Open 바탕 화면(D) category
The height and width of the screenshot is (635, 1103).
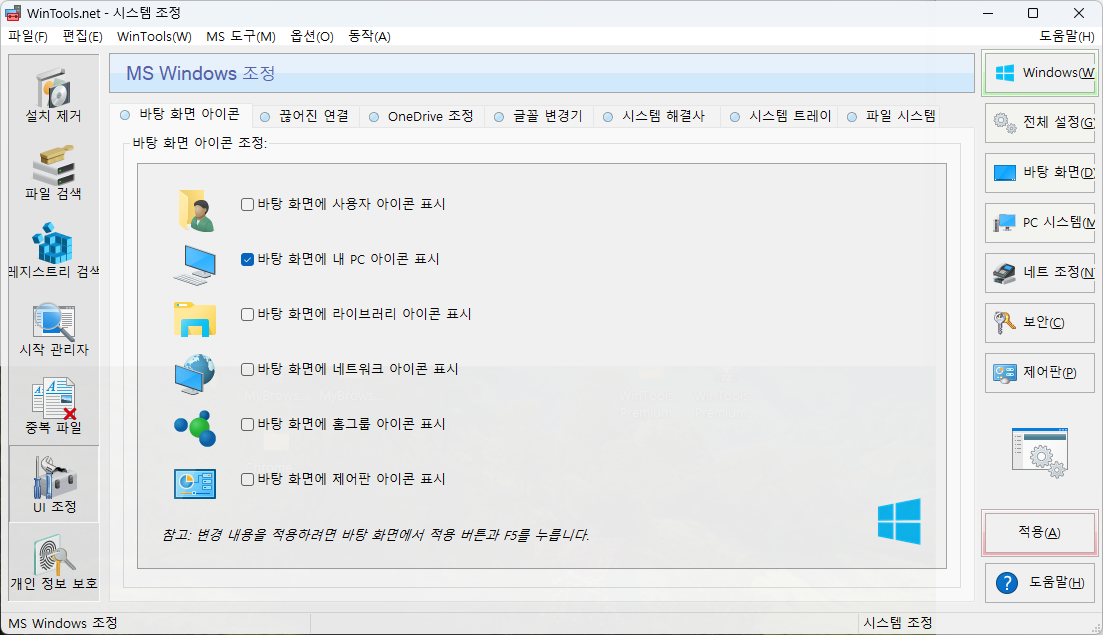tap(1040, 173)
